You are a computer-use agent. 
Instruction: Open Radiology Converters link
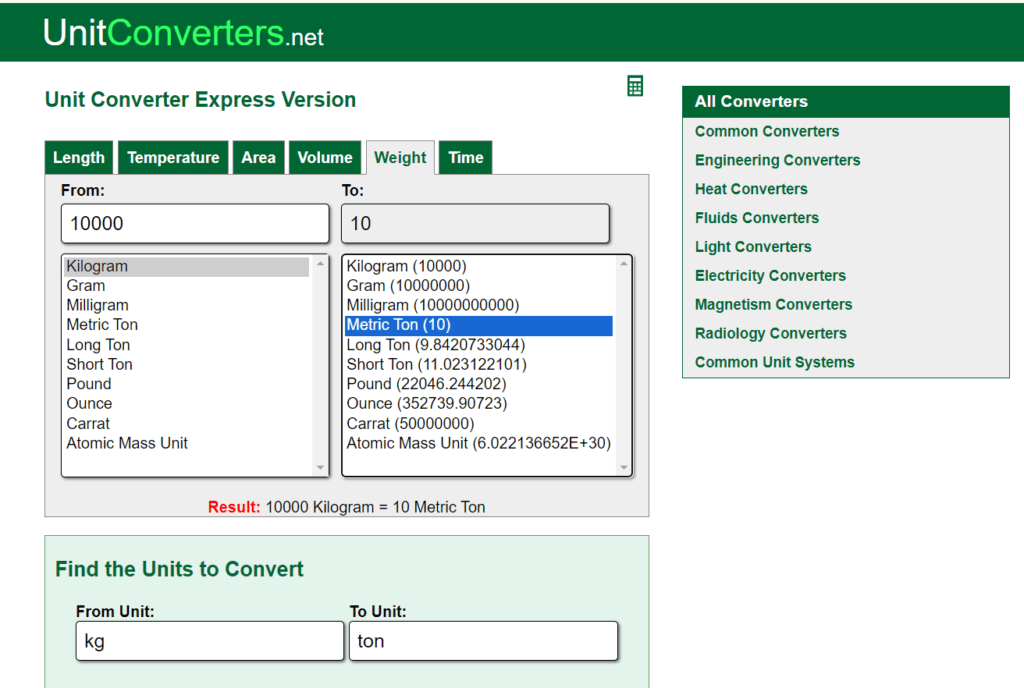tap(771, 333)
